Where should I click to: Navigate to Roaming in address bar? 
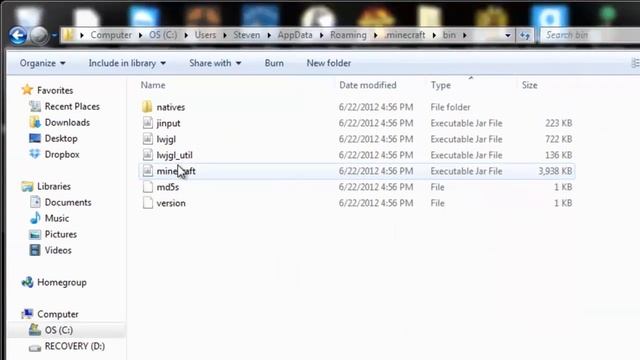click(348, 35)
